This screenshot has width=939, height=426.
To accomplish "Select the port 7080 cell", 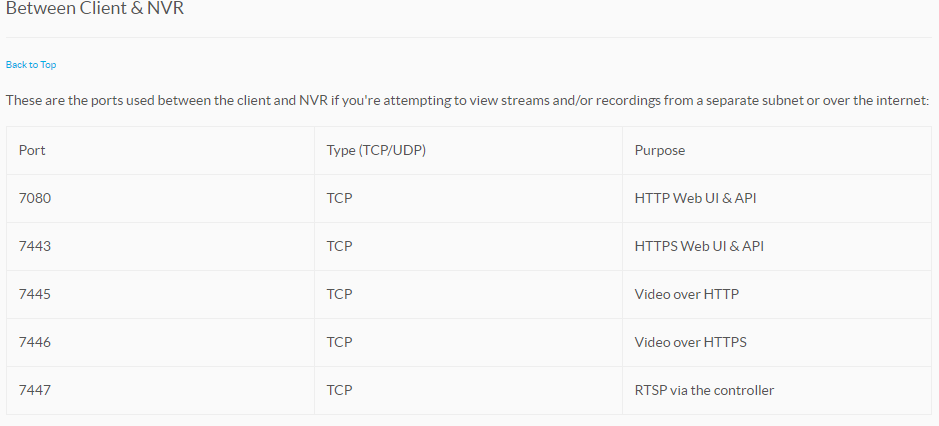I will tap(35, 198).
